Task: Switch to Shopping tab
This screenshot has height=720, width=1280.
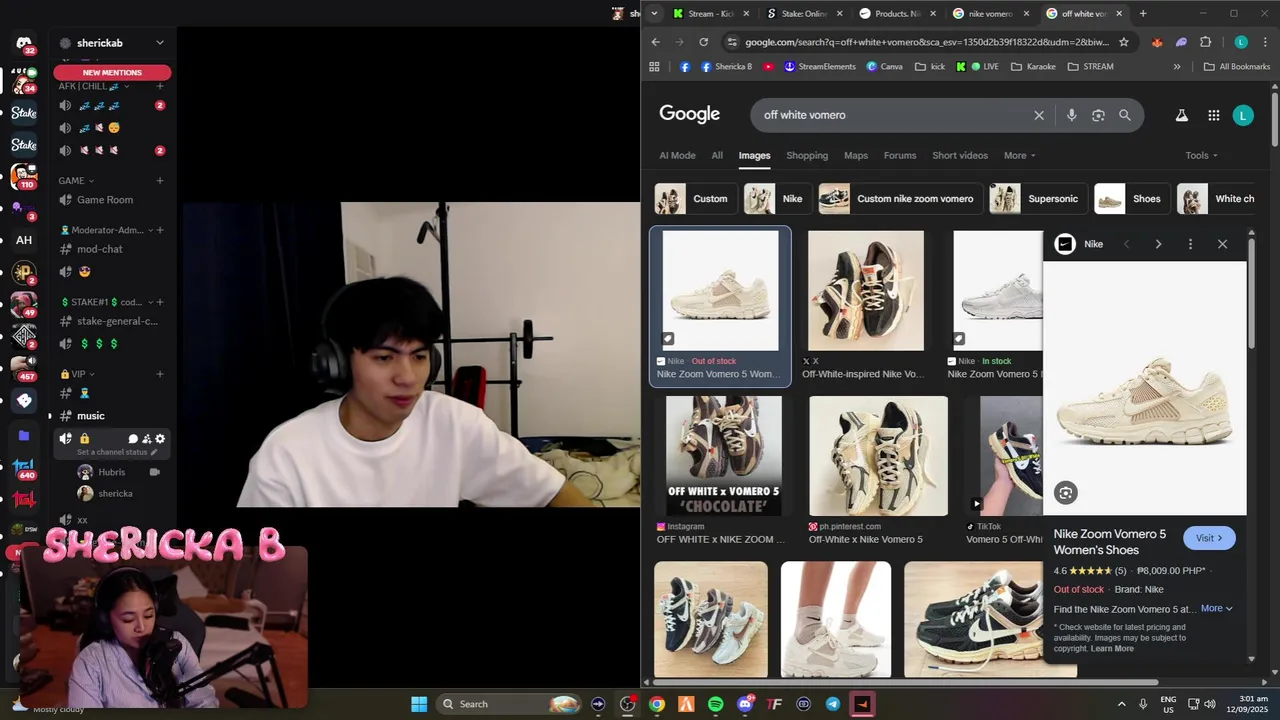Action: tap(807, 155)
